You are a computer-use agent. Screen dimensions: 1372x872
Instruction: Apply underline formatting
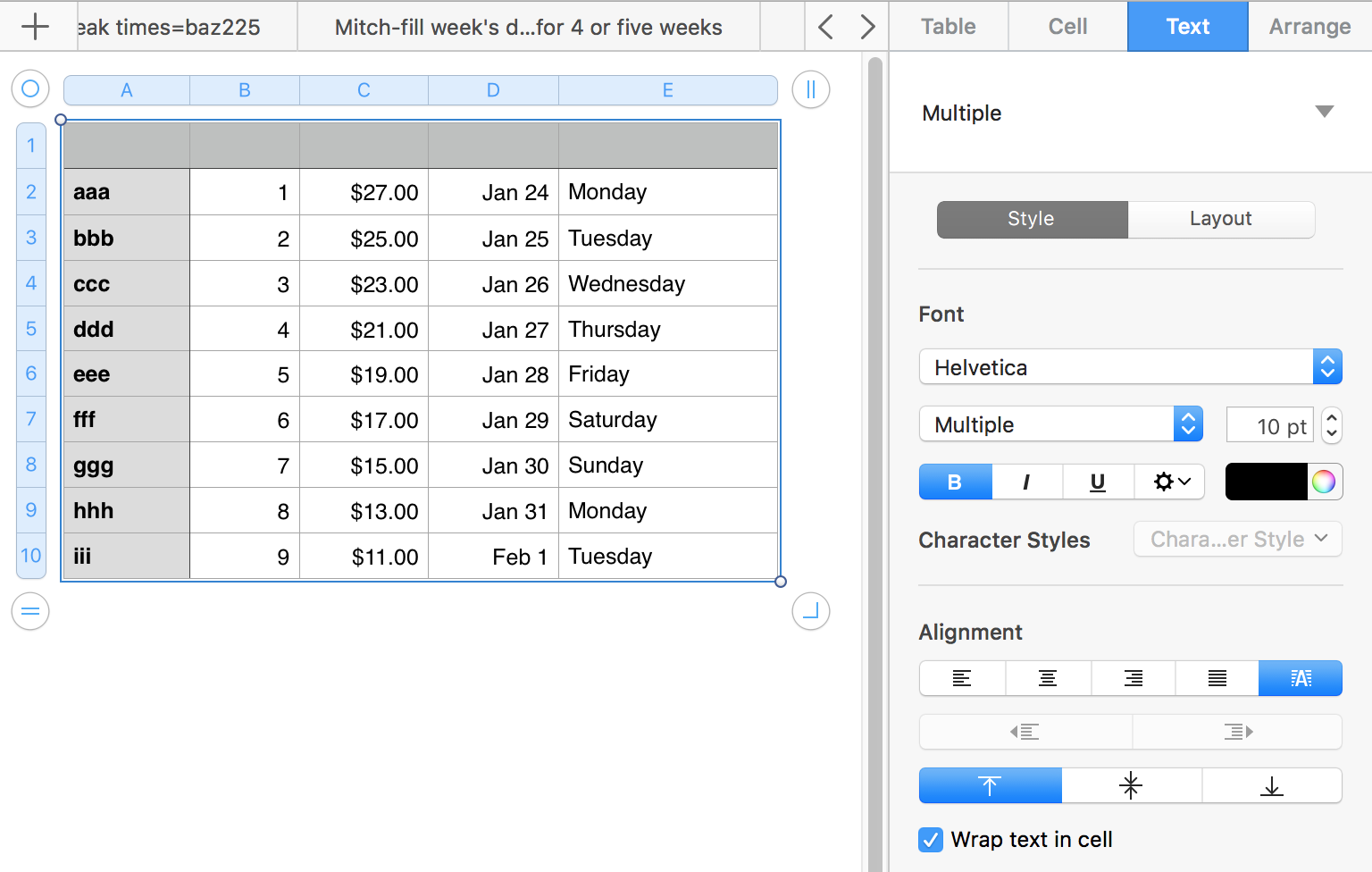(1098, 482)
